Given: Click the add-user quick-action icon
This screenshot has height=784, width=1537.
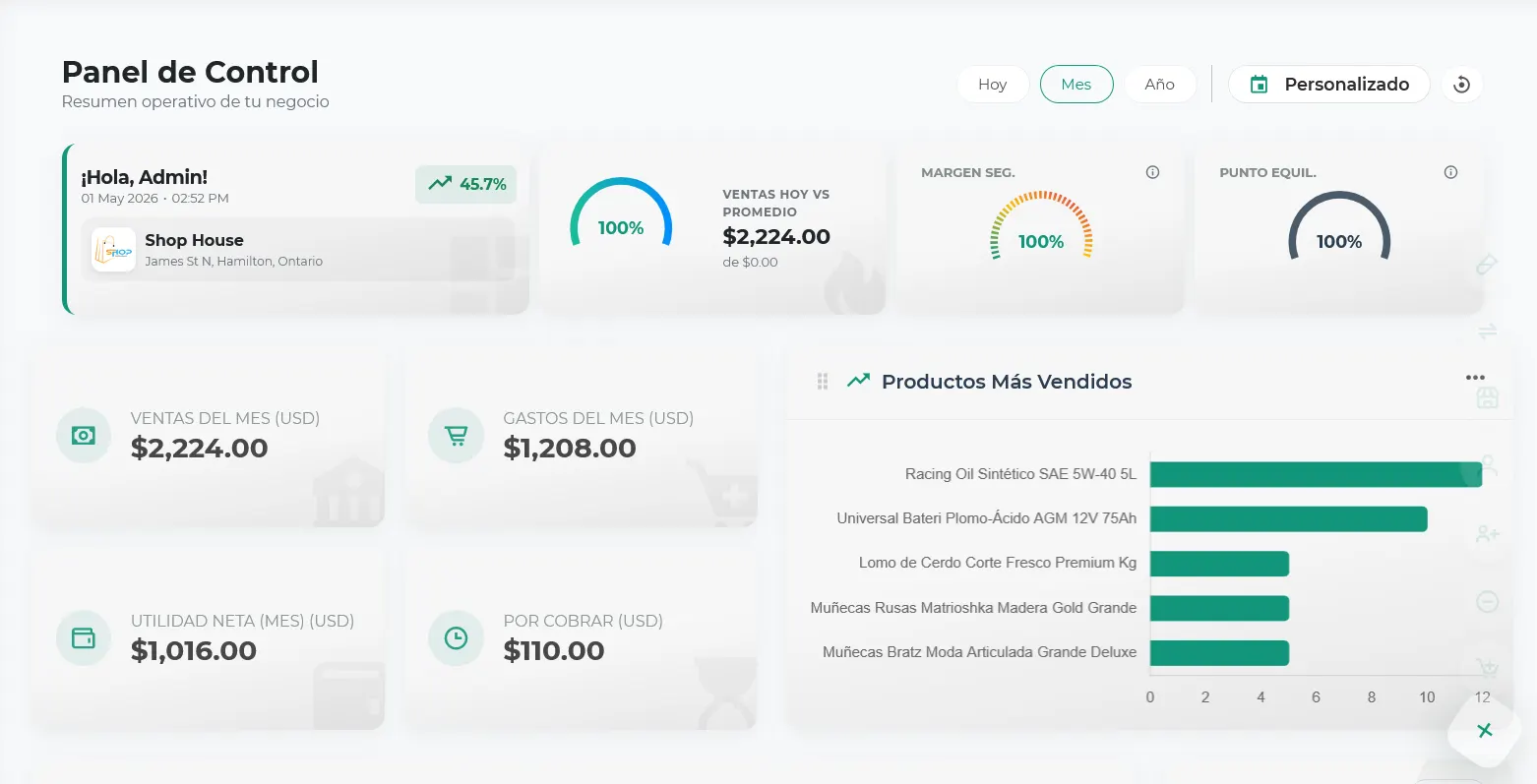Looking at the screenshot, I should click(x=1488, y=534).
